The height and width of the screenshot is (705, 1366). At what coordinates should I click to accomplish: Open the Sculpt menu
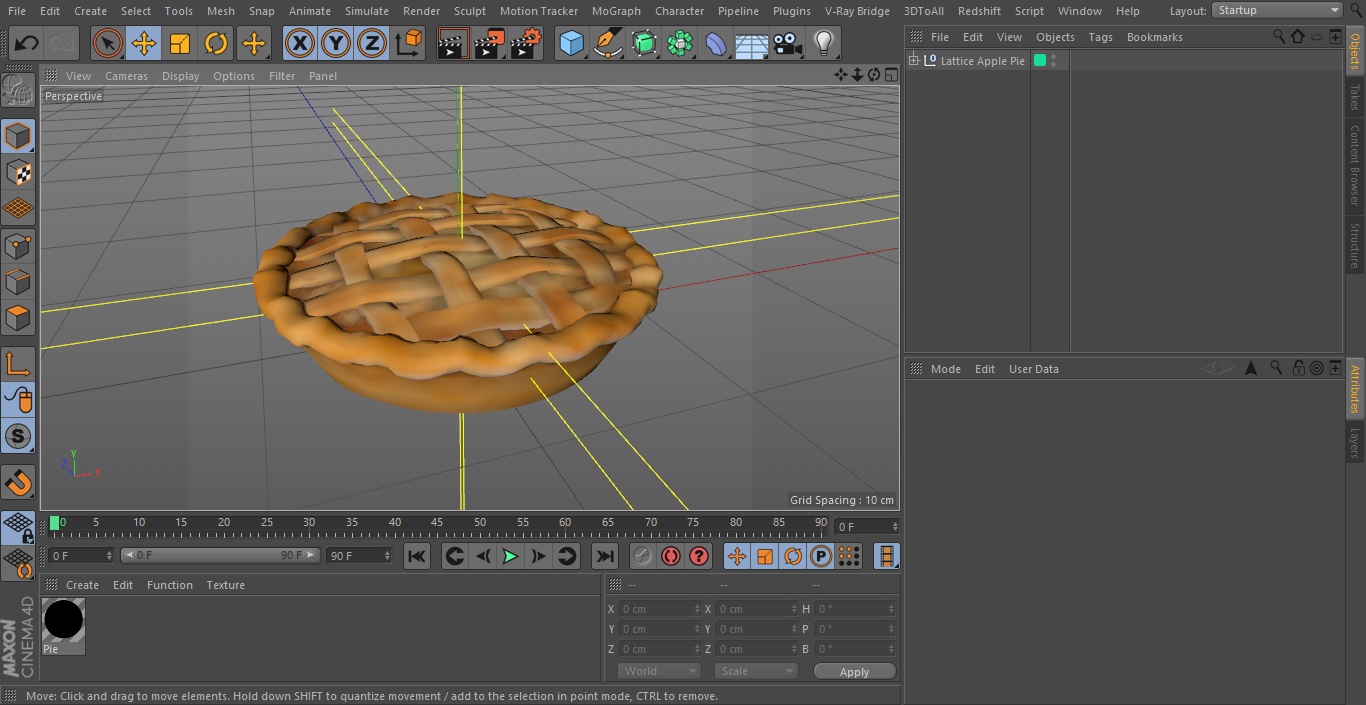tap(469, 11)
